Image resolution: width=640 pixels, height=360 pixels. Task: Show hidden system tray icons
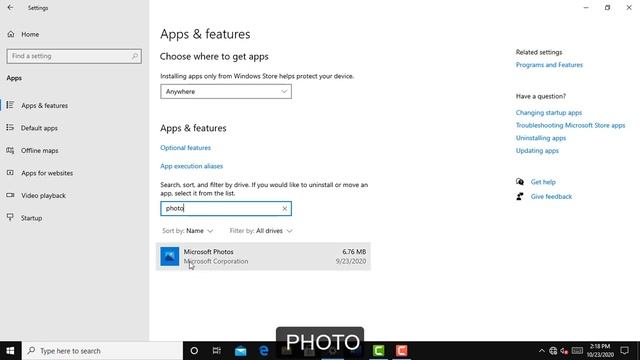542,351
